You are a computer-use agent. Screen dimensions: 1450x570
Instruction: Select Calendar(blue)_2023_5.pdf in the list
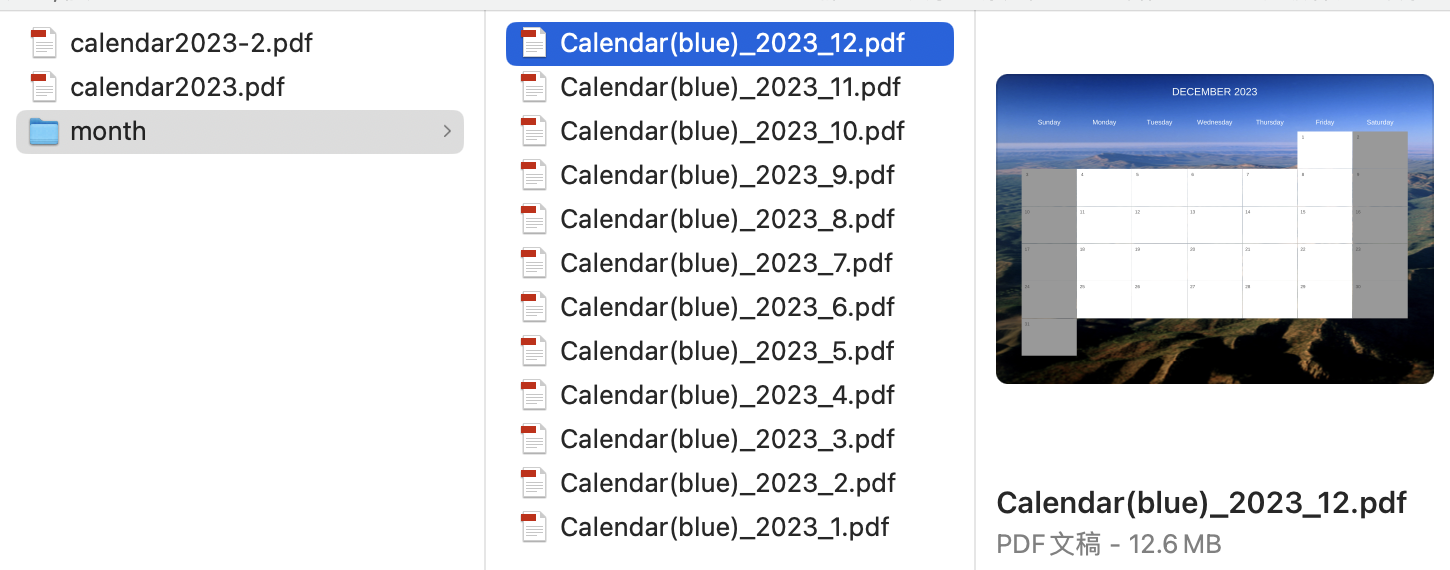(x=727, y=351)
